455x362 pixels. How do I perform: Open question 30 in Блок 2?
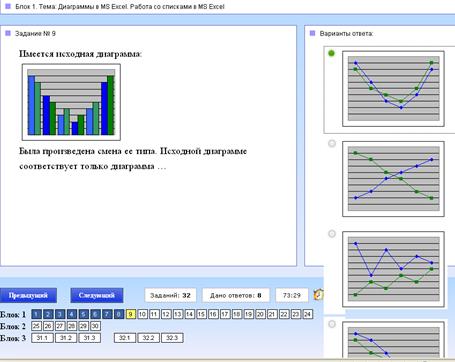[x=95, y=326]
